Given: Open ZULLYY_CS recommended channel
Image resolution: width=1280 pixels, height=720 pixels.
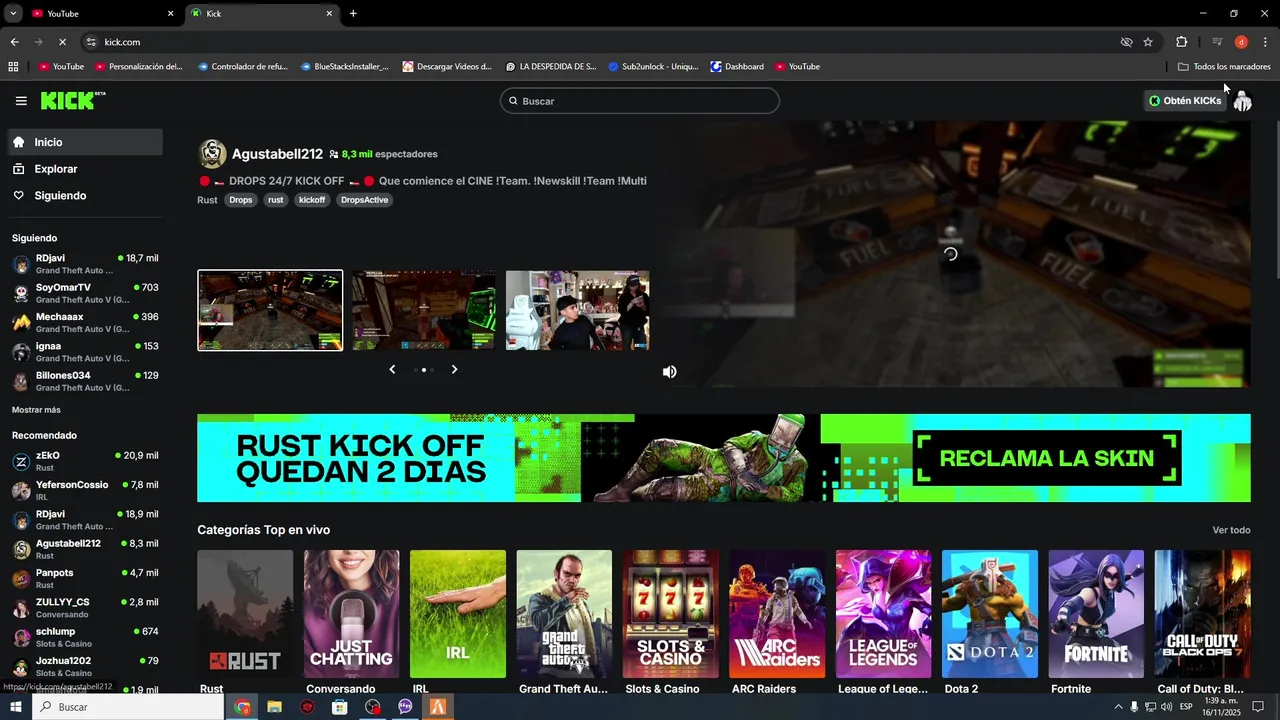Looking at the screenshot, I should coord(85,607).
